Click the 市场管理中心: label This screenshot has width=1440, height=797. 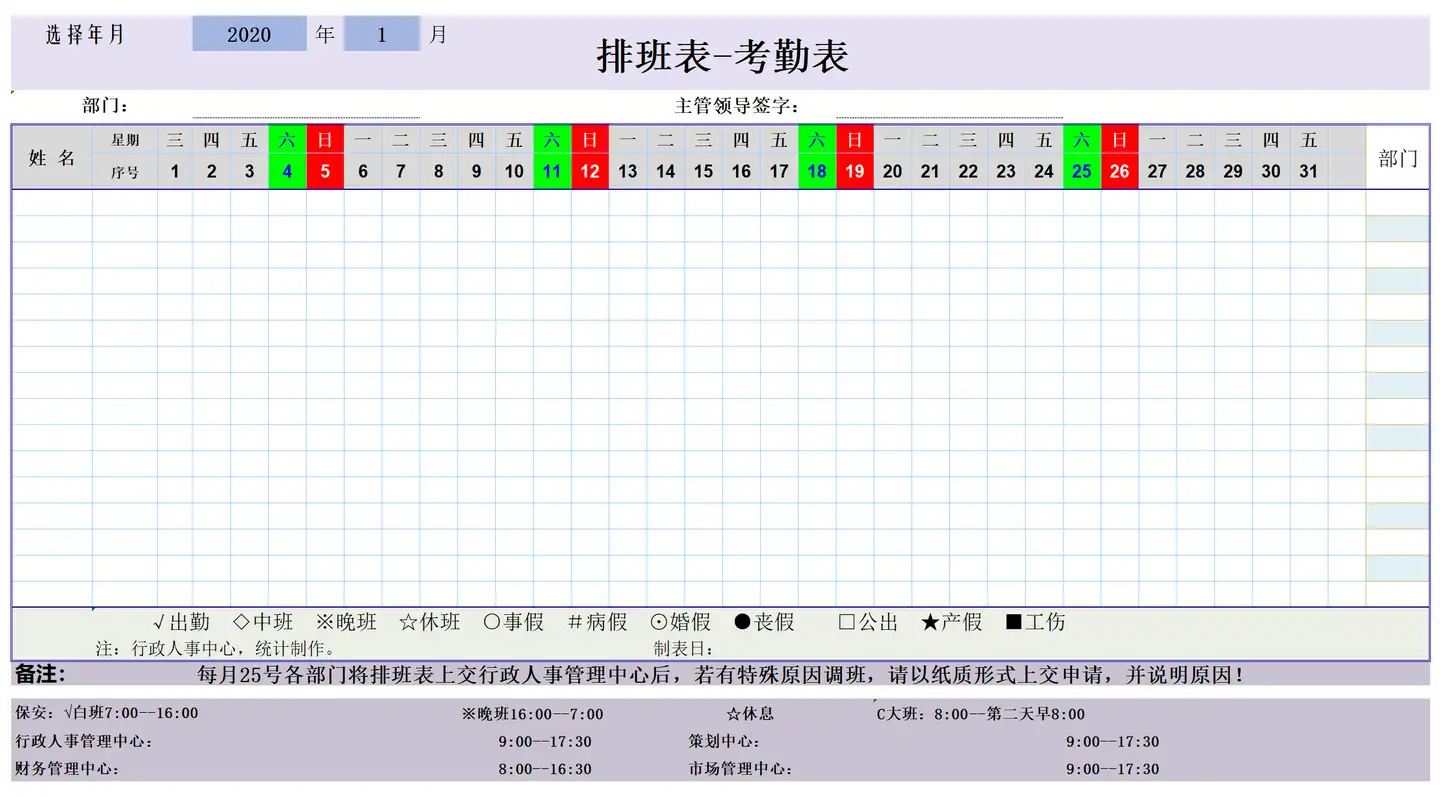pyautogui.click(x=740, y=770)
